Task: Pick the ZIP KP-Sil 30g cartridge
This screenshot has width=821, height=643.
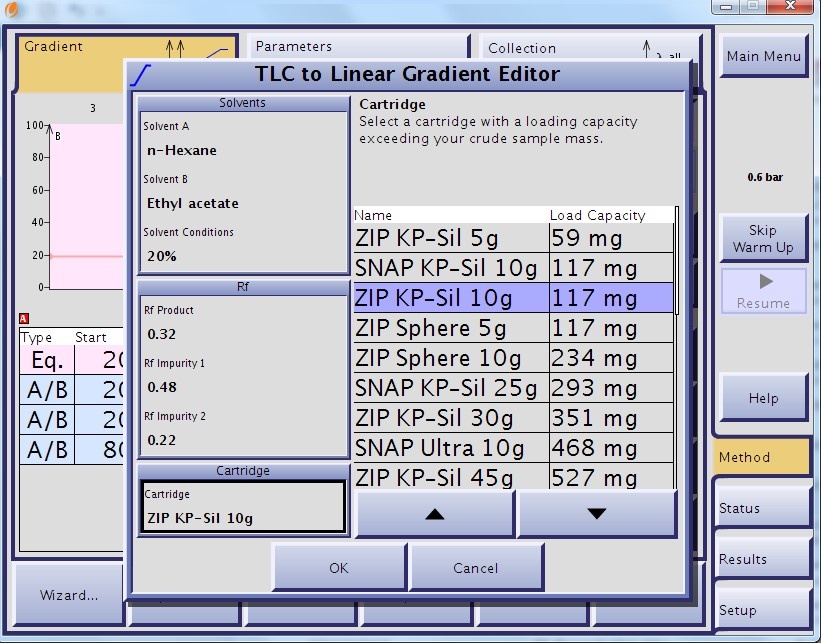Action: click(513, 417)
